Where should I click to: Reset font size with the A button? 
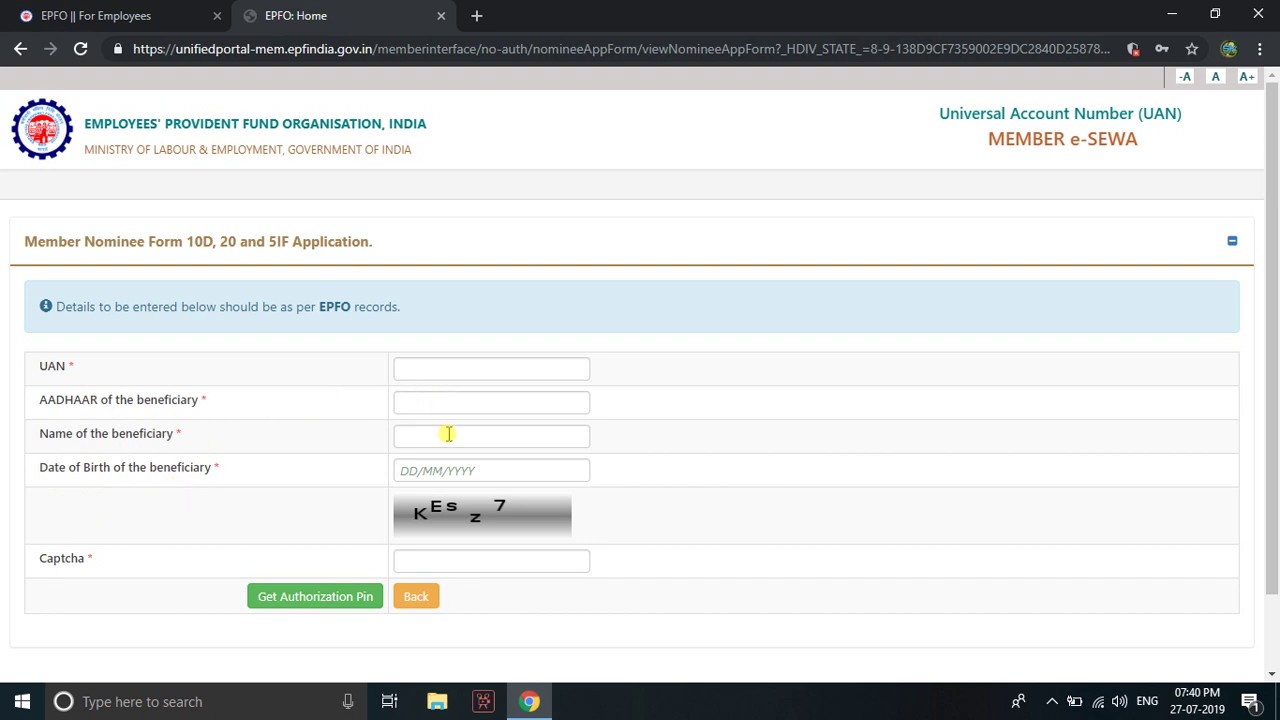[1216, 77]
